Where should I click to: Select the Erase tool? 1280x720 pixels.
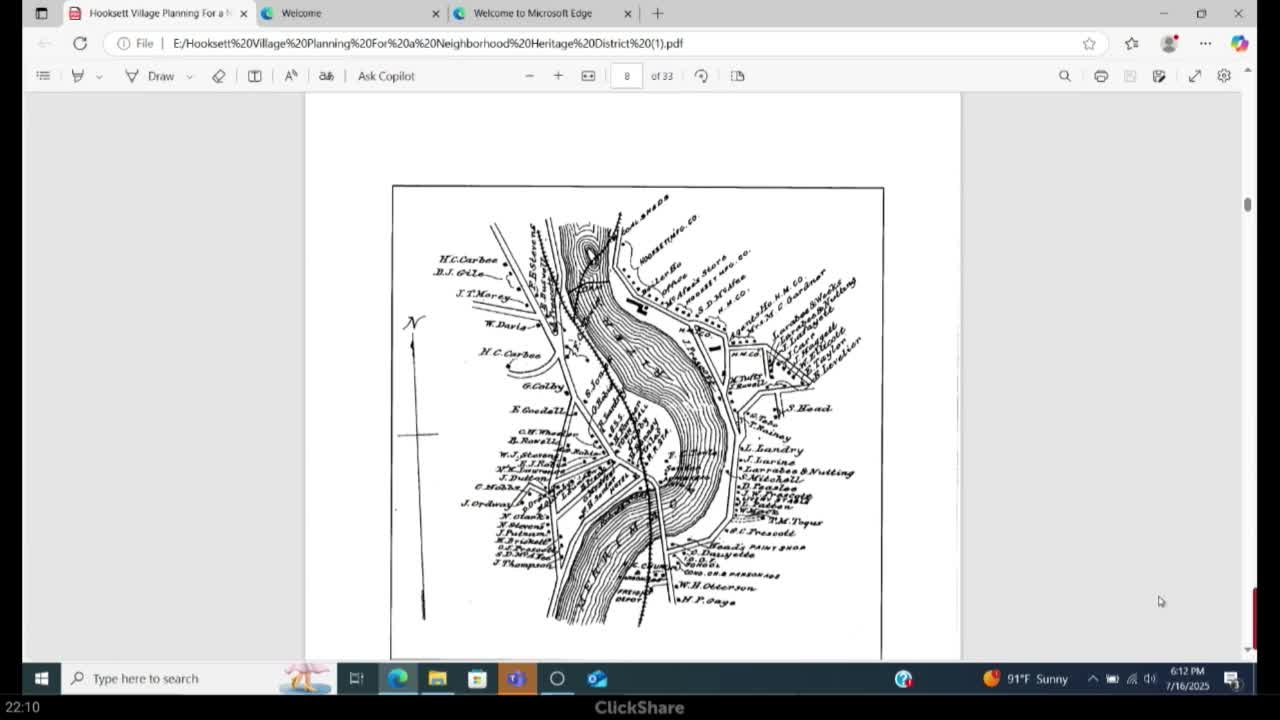click(x=219, y=76)
